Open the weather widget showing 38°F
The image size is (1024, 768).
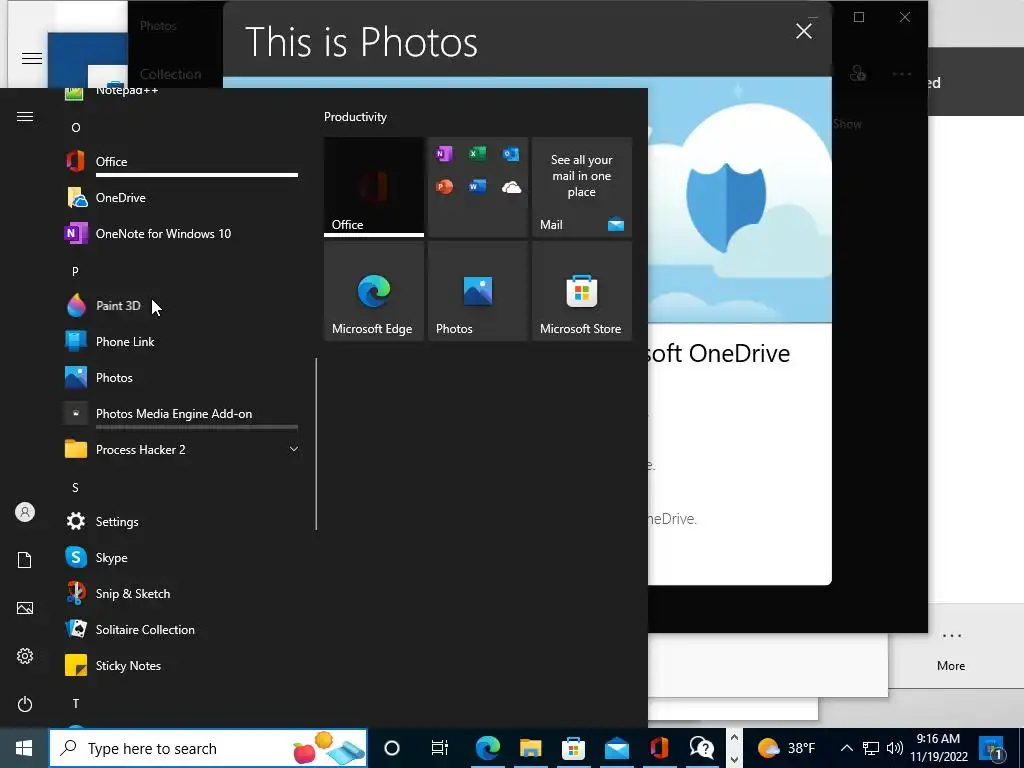(786, 748)
